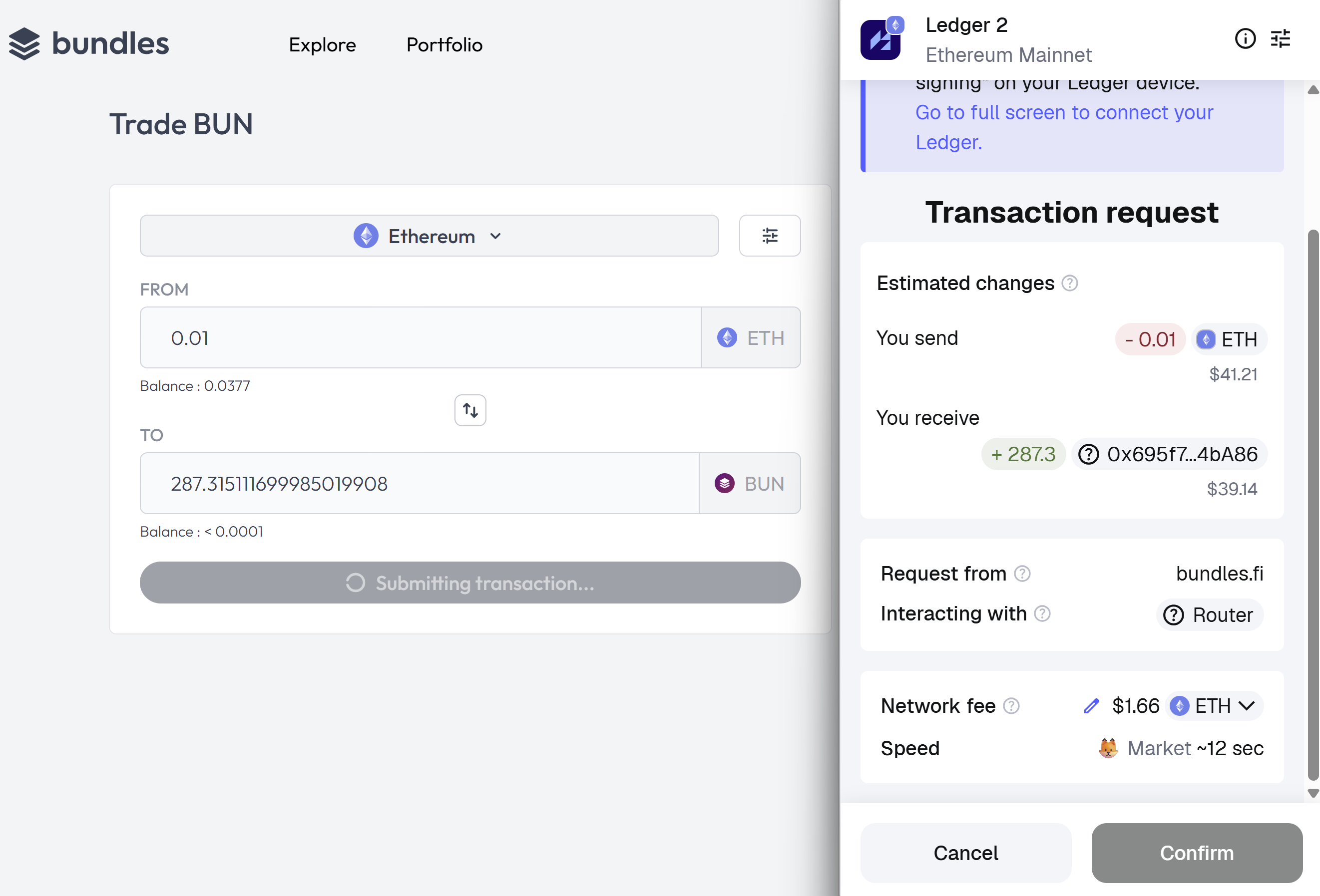
Task: Open wallet advanced settings sliders icon
Action: [x=1280, y=38]
